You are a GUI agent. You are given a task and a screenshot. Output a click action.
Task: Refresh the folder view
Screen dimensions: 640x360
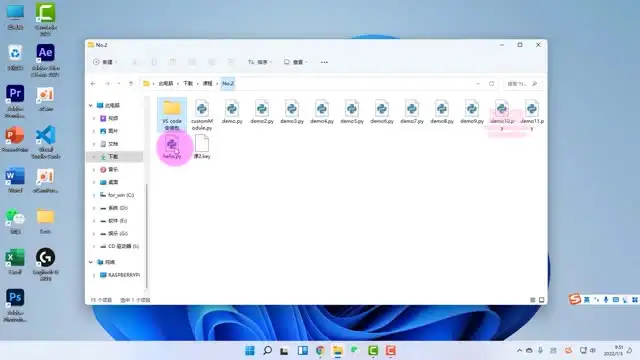(491, 84)
